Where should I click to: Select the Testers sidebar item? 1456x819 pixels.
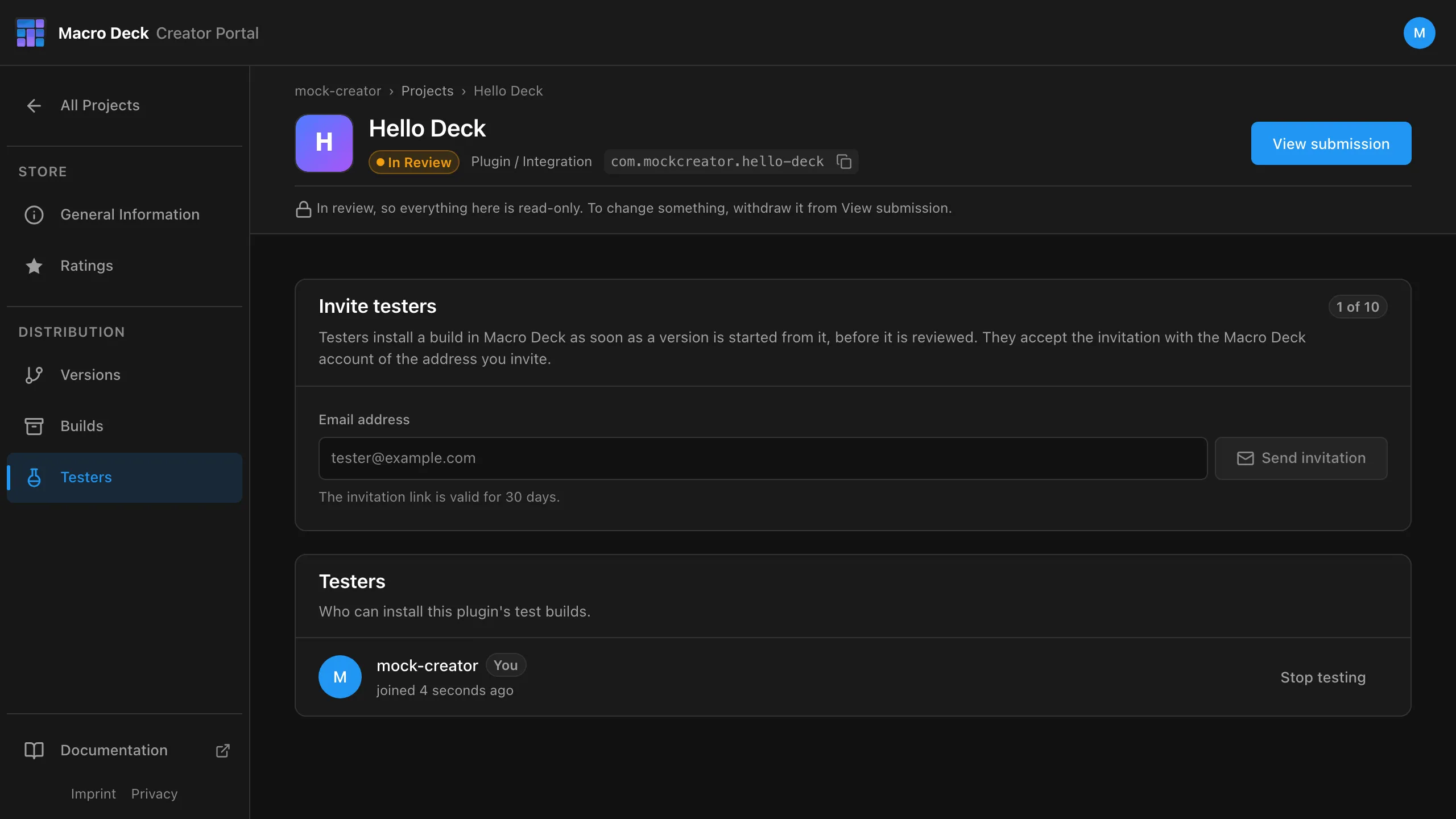coord(125,477)
